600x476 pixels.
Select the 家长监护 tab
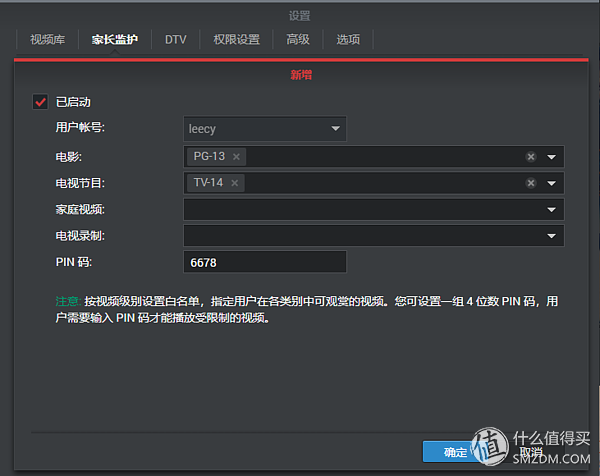[x=115, y=39]
